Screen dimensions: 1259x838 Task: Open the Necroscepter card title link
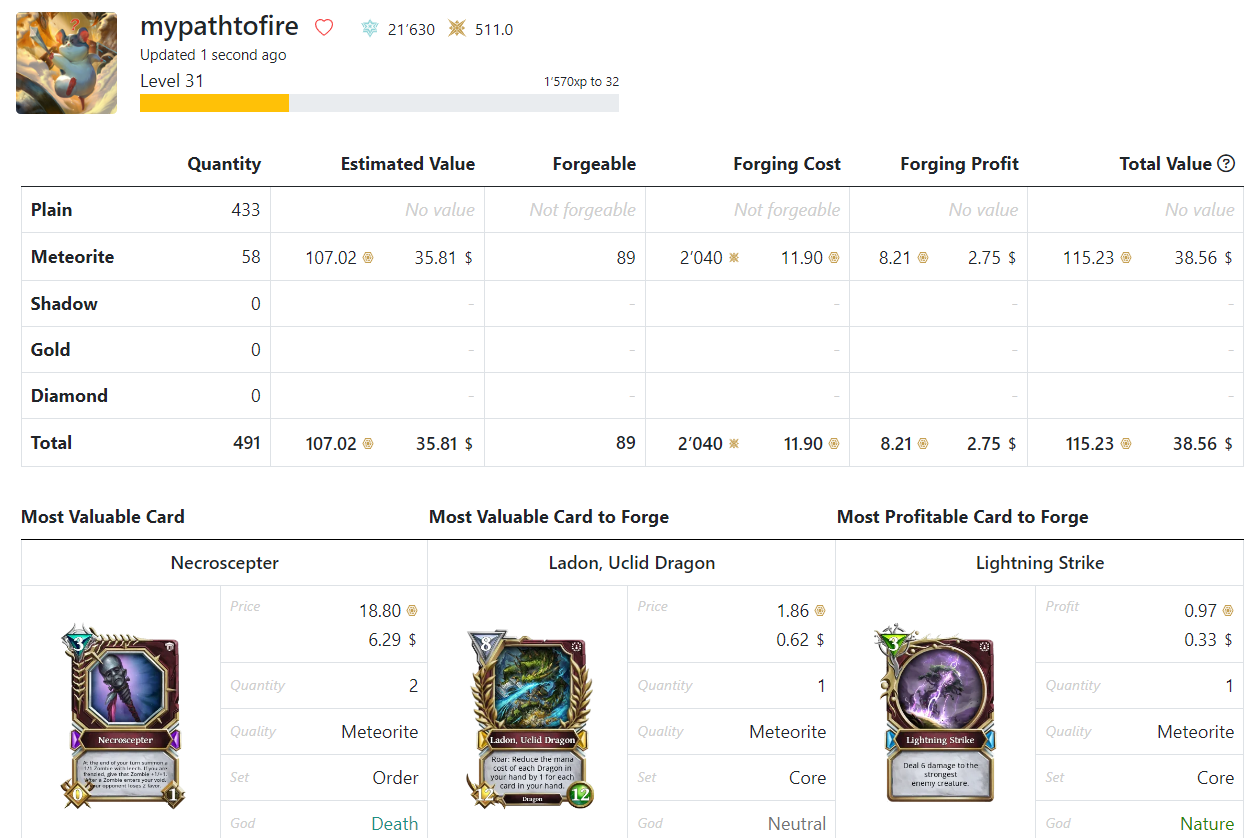click(x=225, y=563)
